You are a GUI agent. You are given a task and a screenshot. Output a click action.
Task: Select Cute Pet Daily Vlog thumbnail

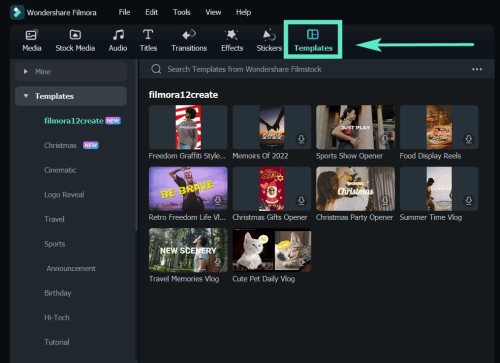(272, 250)
